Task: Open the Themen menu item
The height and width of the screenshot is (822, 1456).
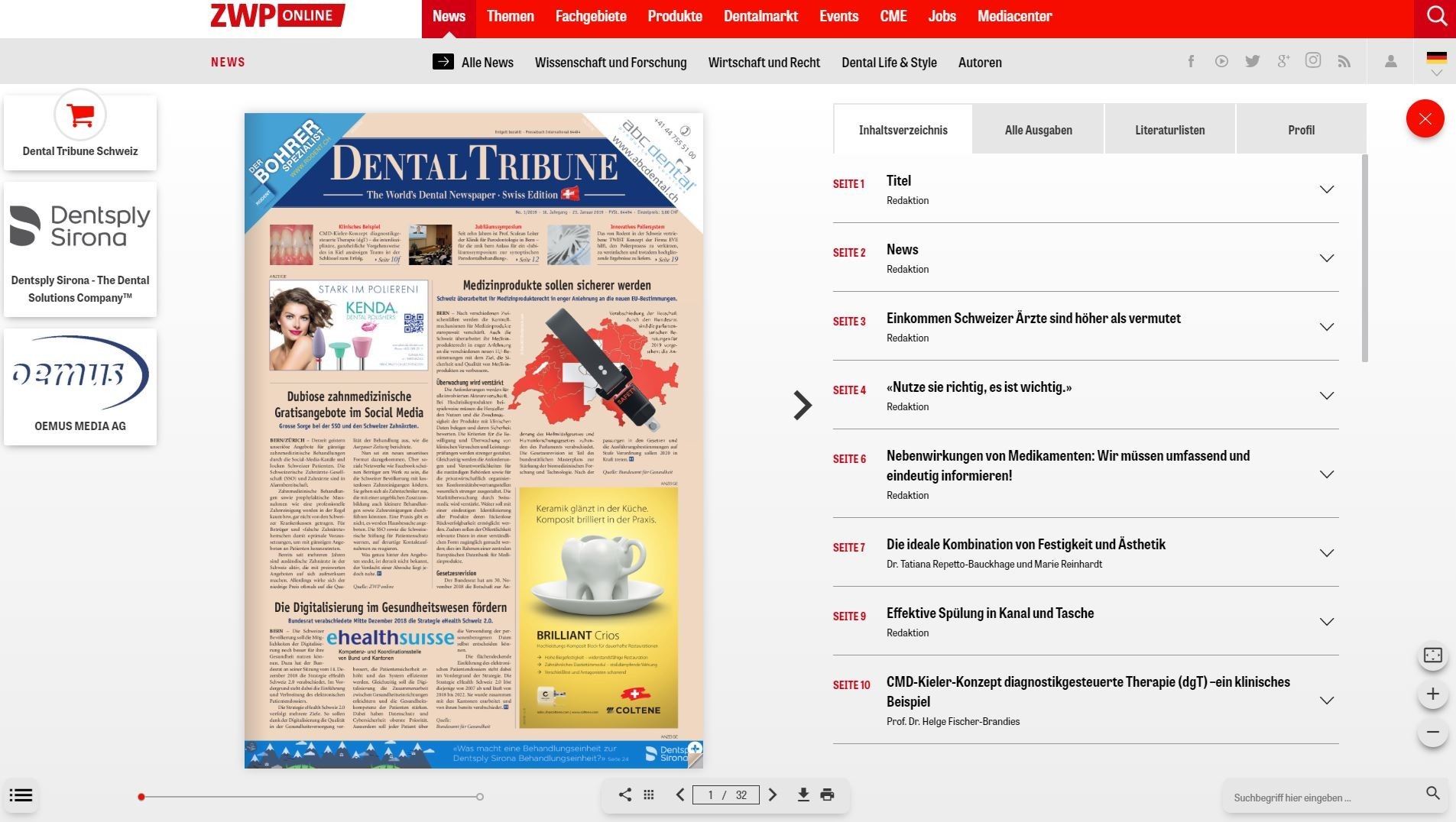Action: (x=511, y=16)
